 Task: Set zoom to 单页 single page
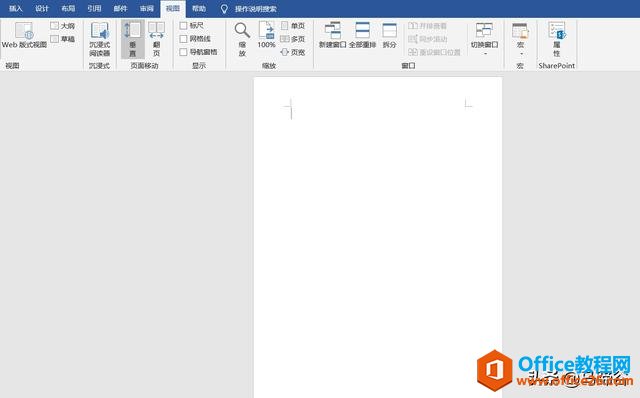(x=293, y=26)
